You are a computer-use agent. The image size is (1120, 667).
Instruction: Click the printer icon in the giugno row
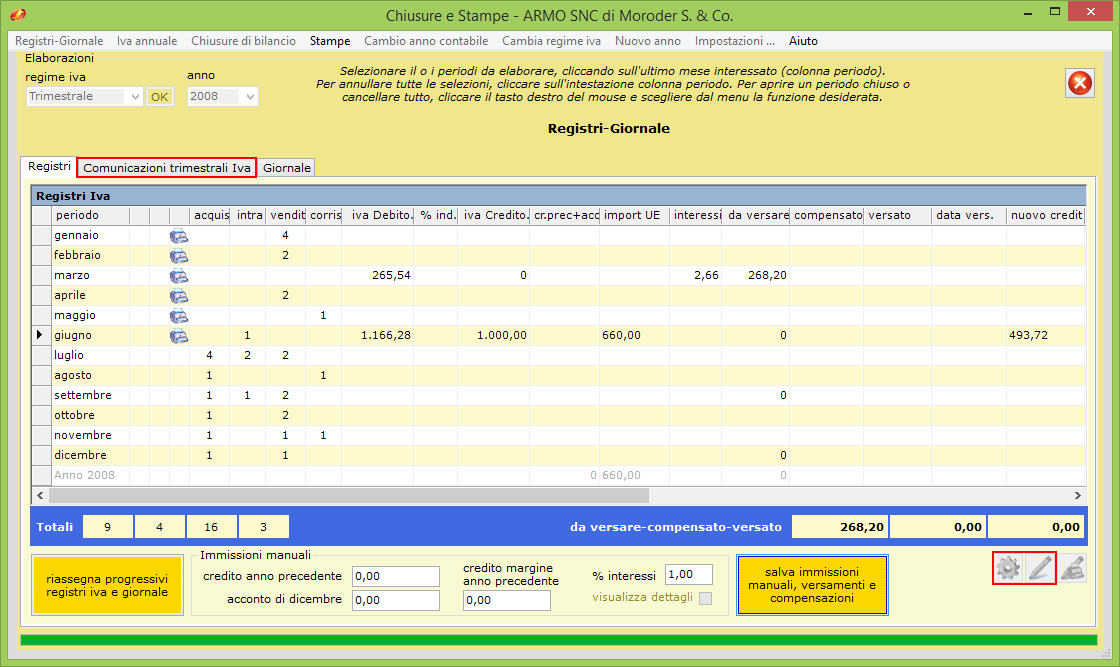179,336
